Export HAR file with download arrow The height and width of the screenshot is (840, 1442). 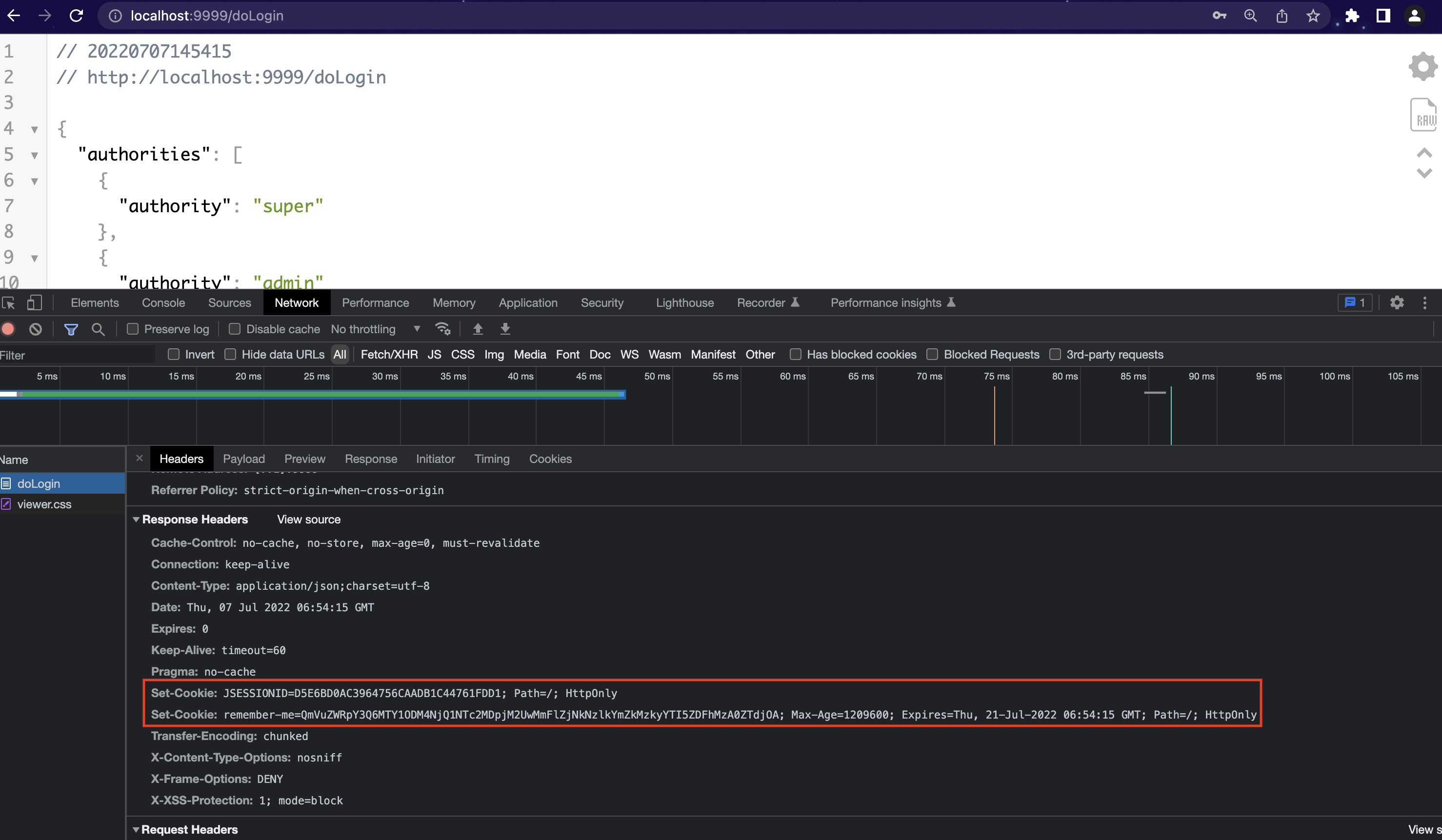coord(505,329)
